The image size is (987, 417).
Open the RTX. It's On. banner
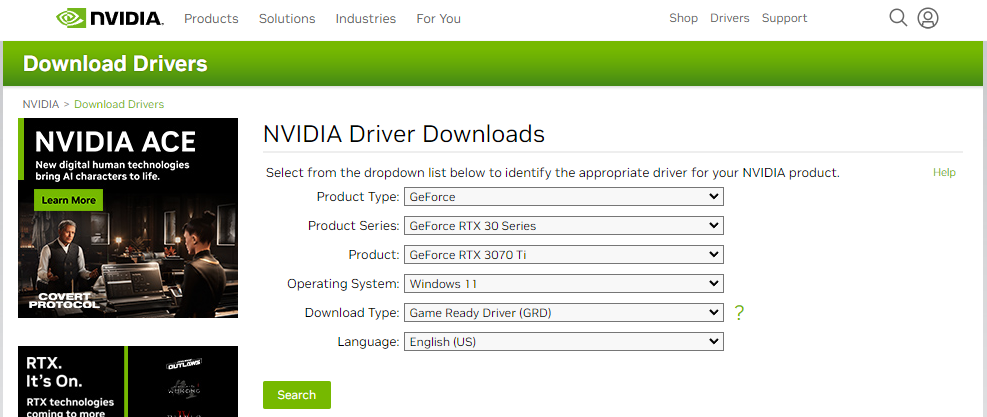click(x=128, y=381)
